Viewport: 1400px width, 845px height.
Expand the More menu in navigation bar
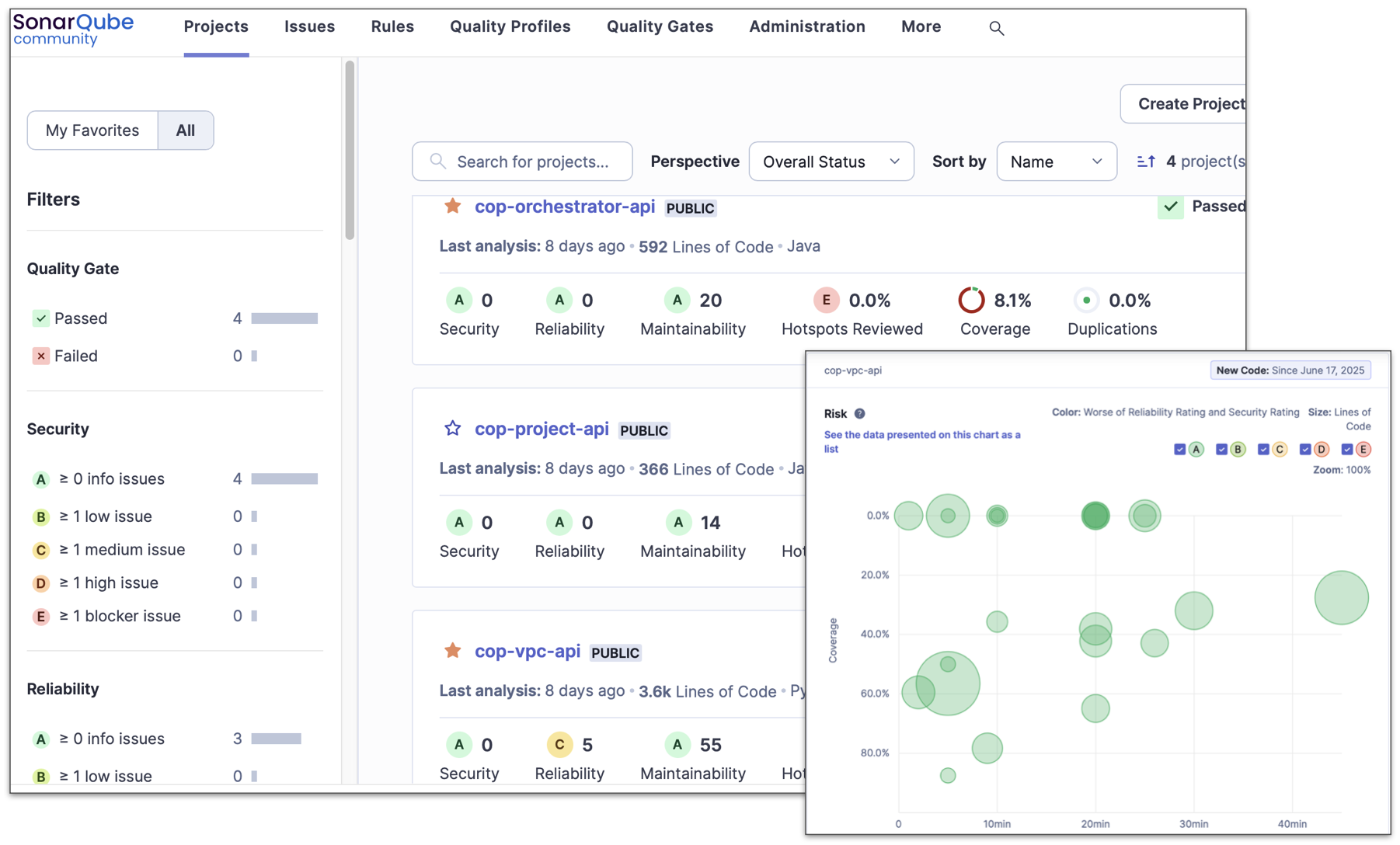pos(921,27)
